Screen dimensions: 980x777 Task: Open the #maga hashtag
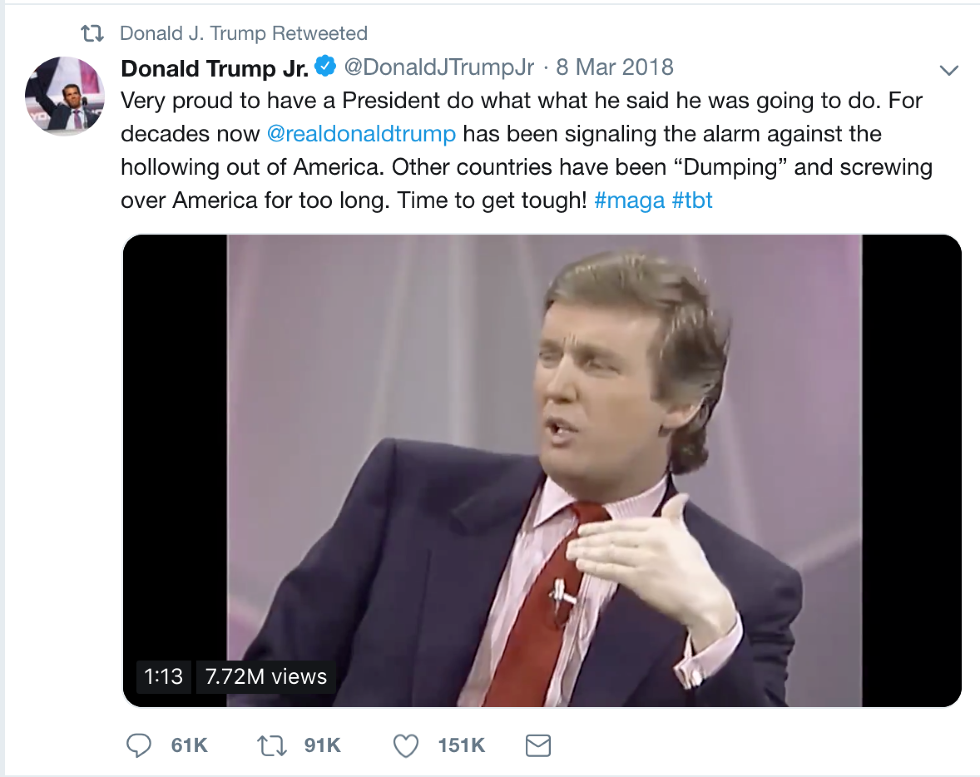tap(629, 200)
